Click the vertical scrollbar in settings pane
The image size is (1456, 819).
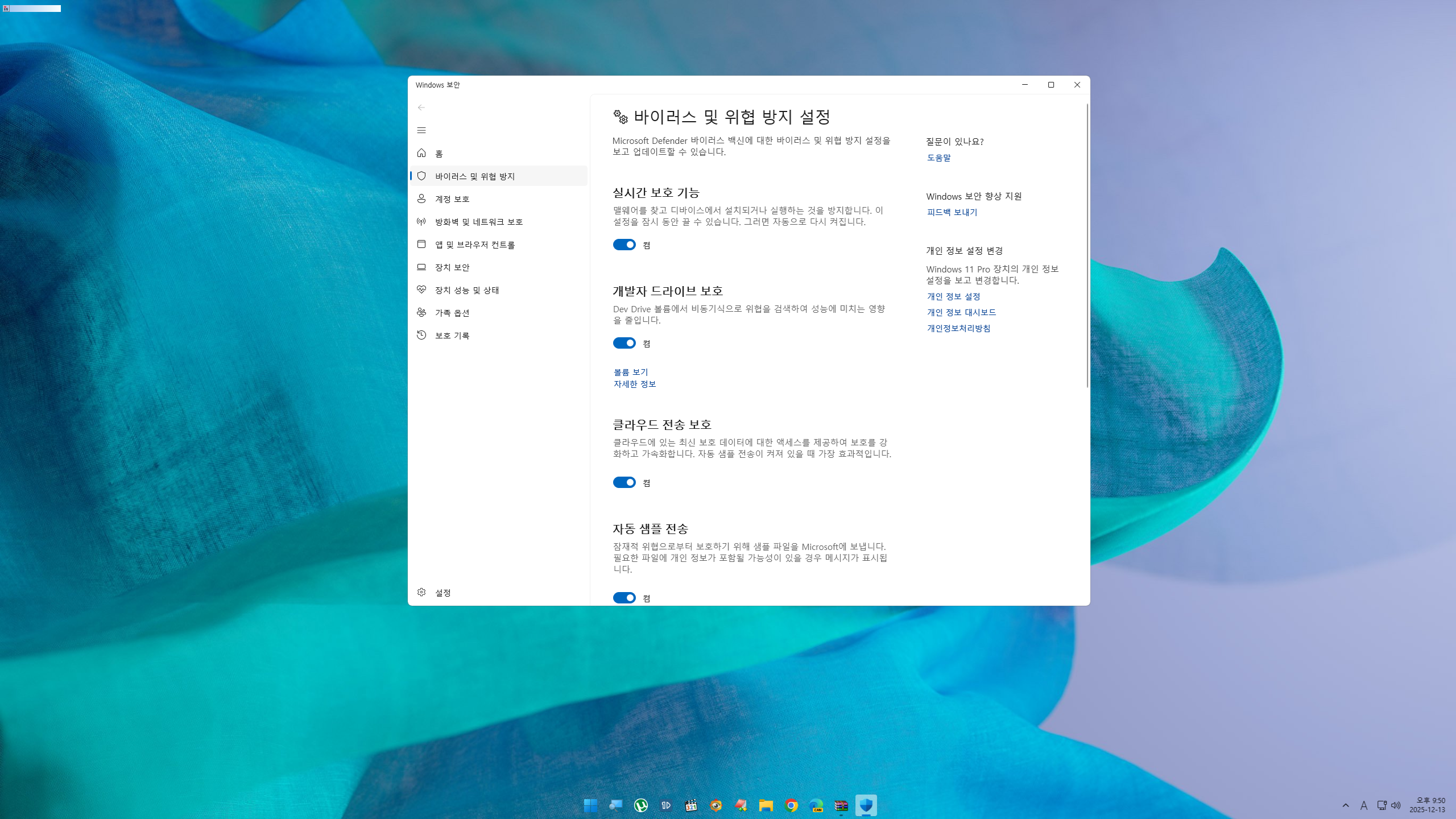1087,246
